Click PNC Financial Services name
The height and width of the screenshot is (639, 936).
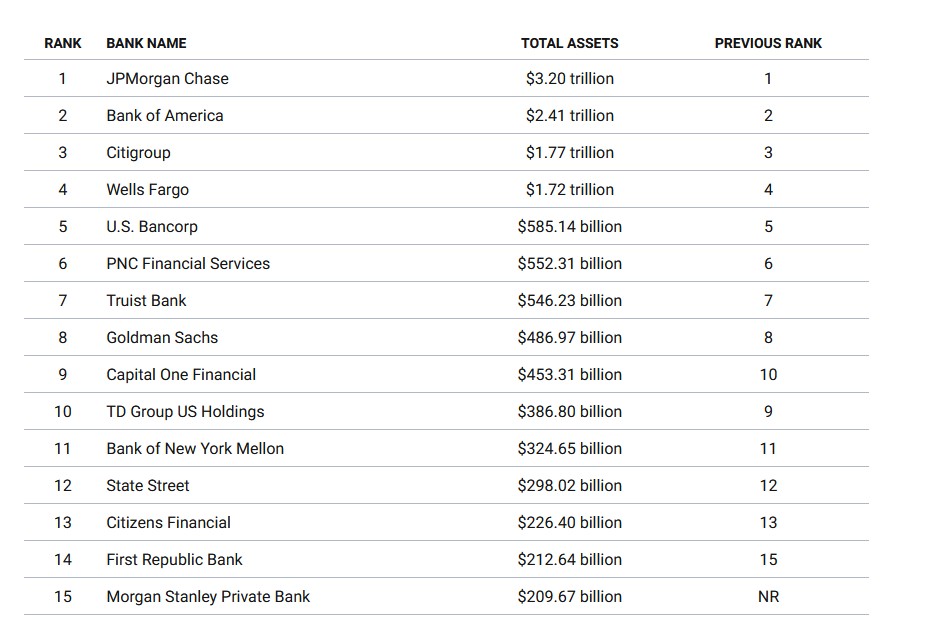tap(188, 264)
